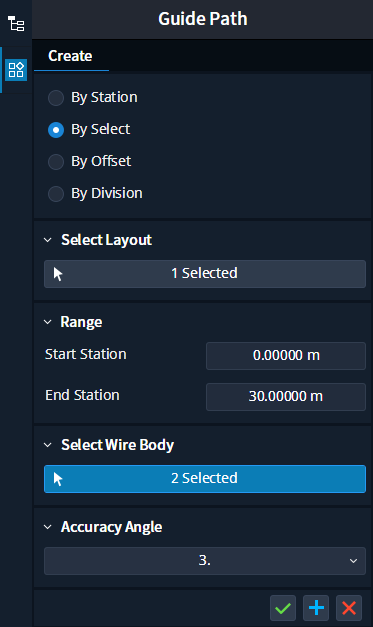The height and width of the screenshot is (627, 373).
Task: Collapse the Accuracy Angle section
Action: coord(48,527)
